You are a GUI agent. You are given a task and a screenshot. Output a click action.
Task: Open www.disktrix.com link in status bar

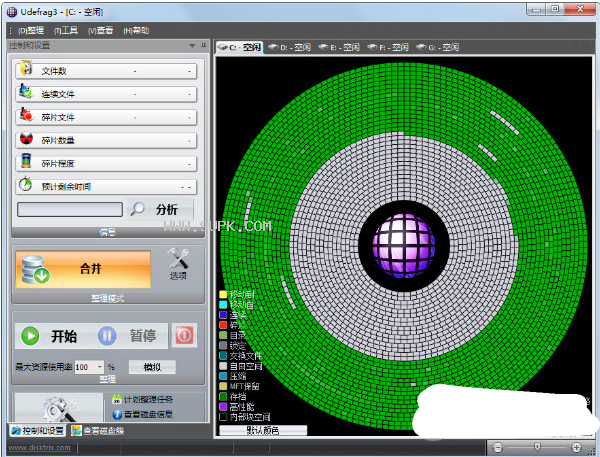coord(39,447)
